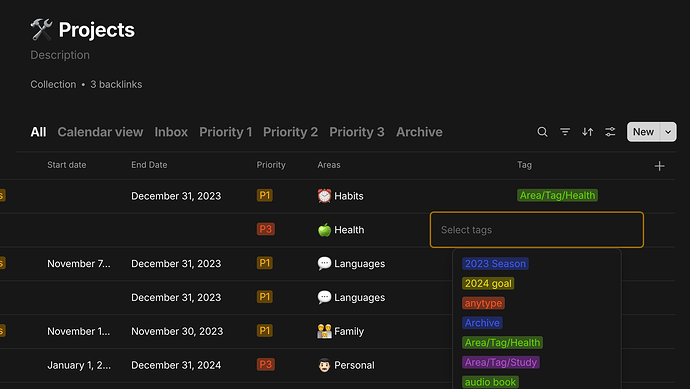Image resolution: width=690 pixels, height=389 pixels.
Task: Click the hammer and wrench Projects icon
Action: click(x=41, y=29)
